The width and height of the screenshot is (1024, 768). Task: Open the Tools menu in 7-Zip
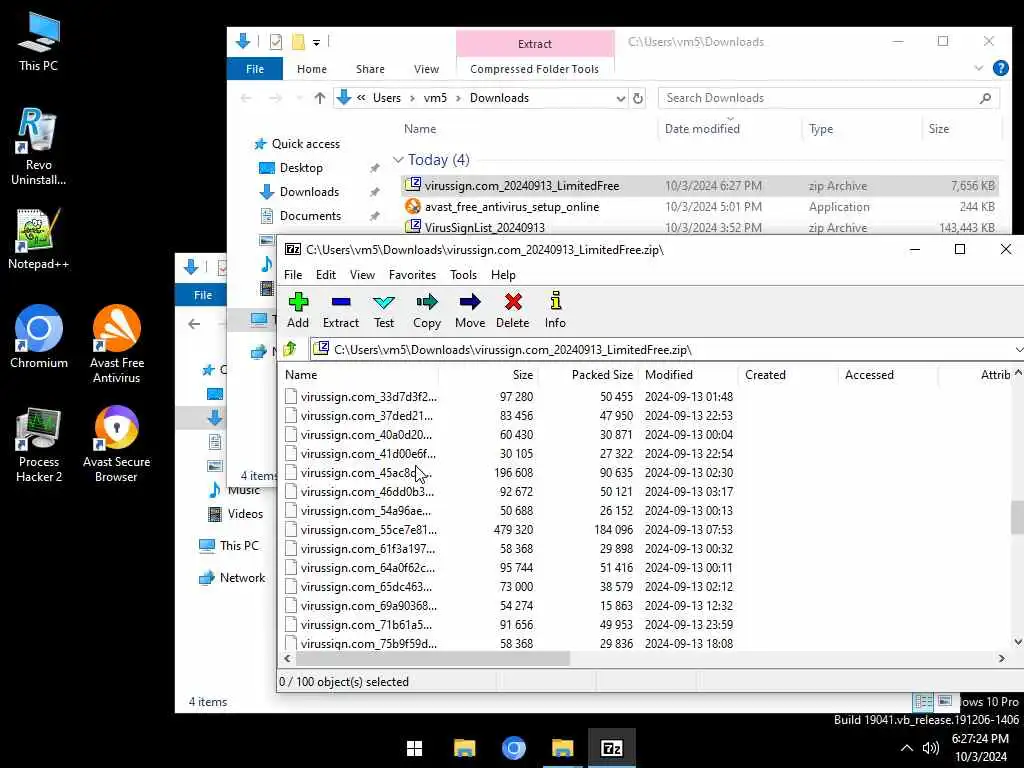point(463,275)
